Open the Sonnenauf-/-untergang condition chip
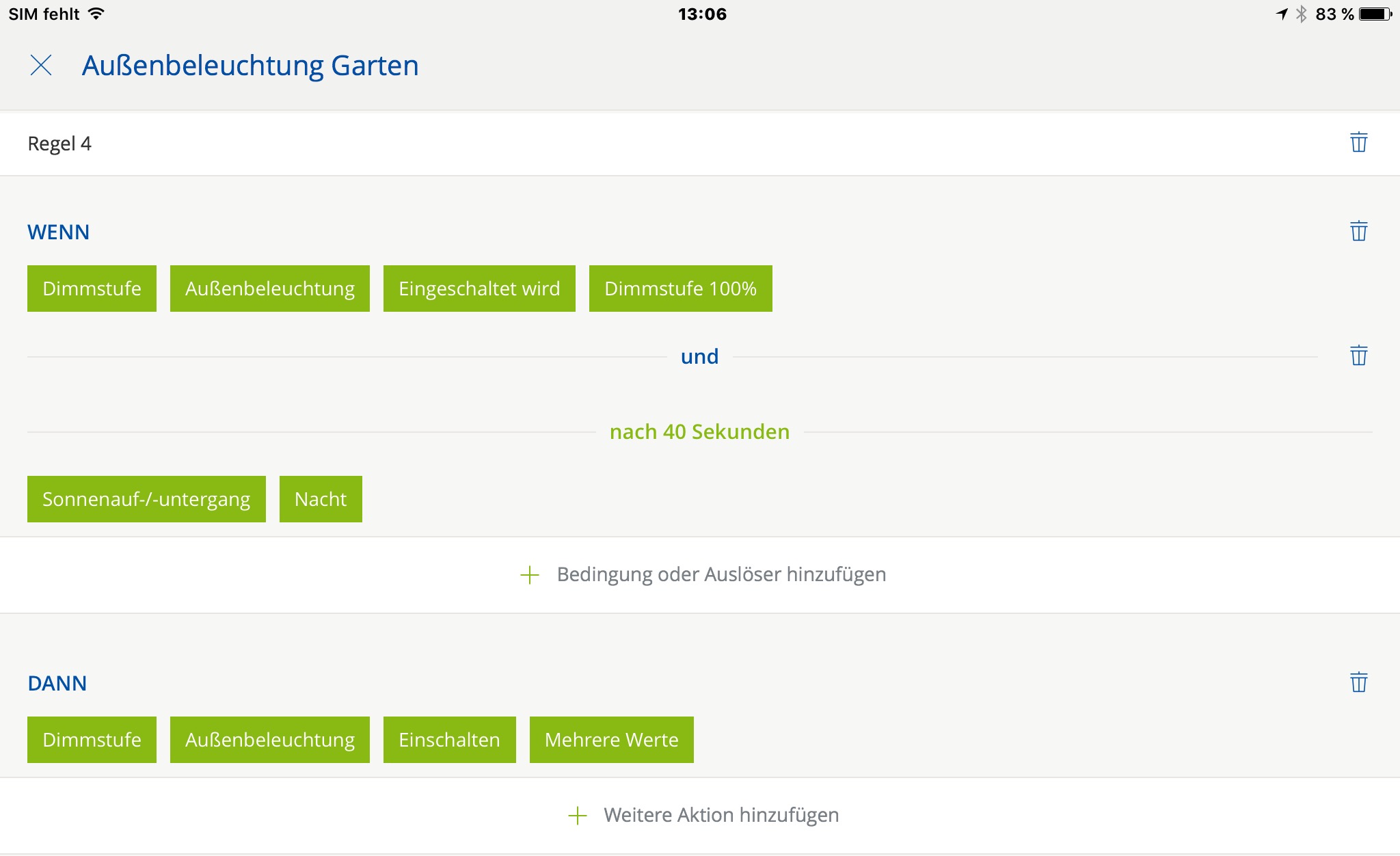Viewport: 1400px width, 856px height. 146,499
